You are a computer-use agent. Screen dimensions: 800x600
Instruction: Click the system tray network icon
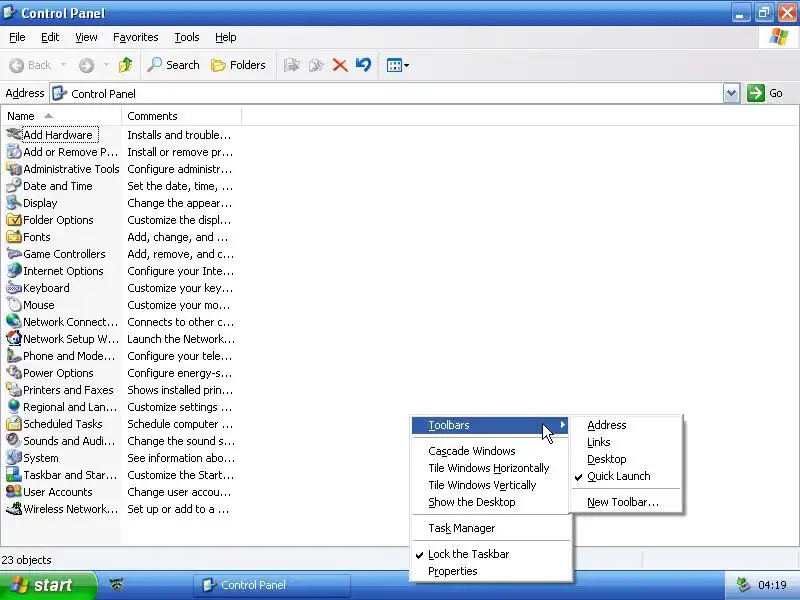click(x=742, y=585)
